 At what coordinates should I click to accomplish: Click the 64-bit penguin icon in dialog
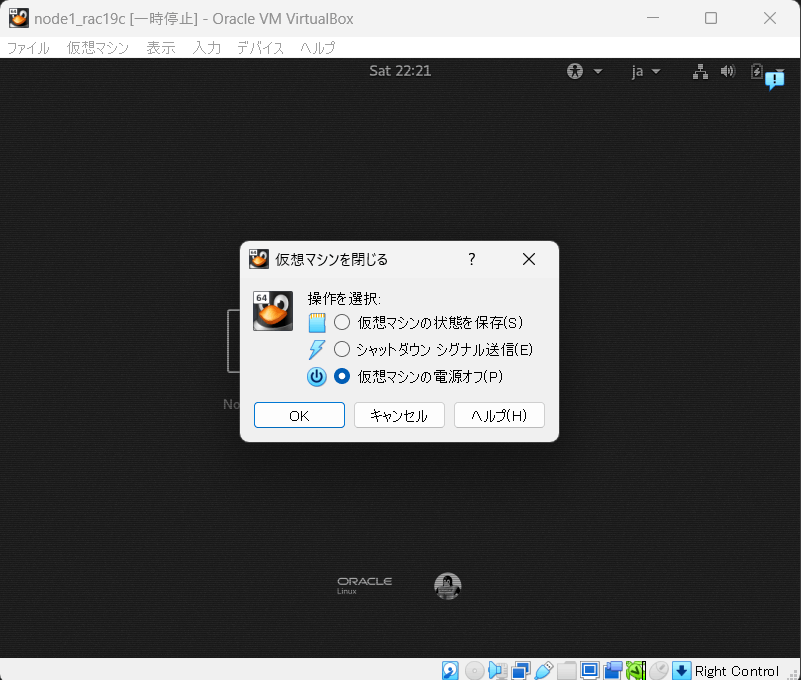[273, 311]
